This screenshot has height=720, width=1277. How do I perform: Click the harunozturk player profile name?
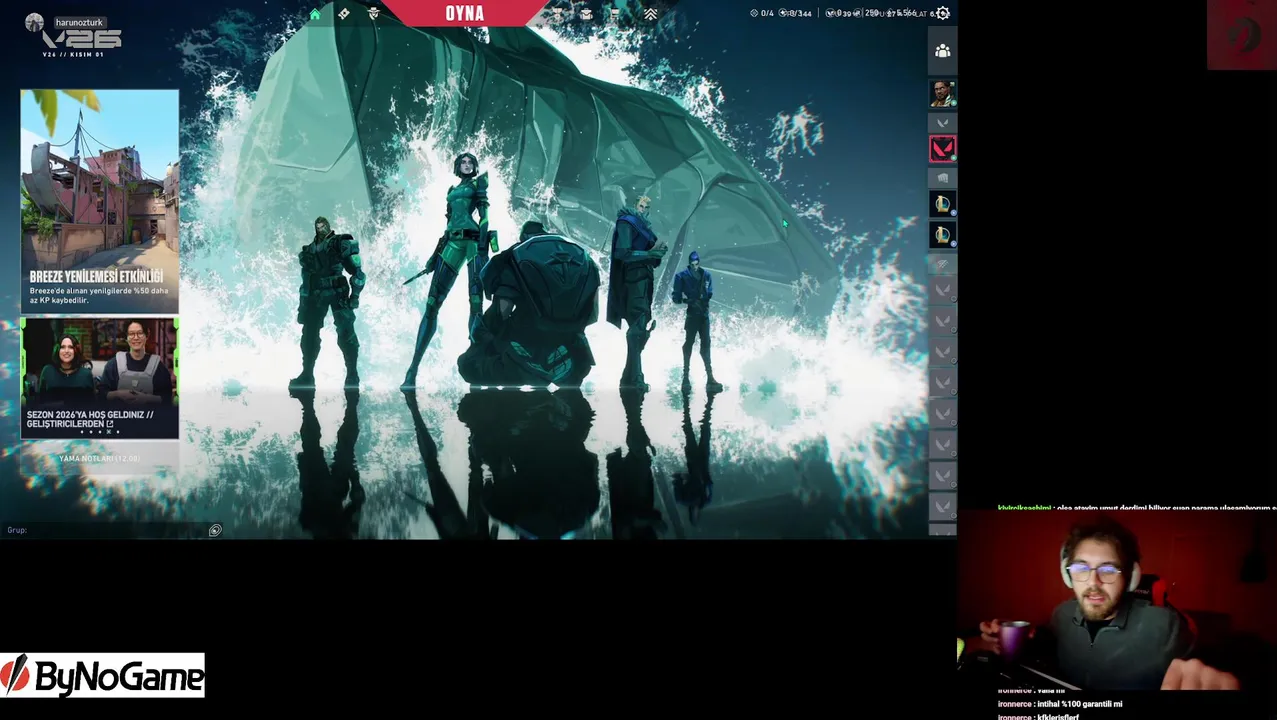click(x=79, y=22)
